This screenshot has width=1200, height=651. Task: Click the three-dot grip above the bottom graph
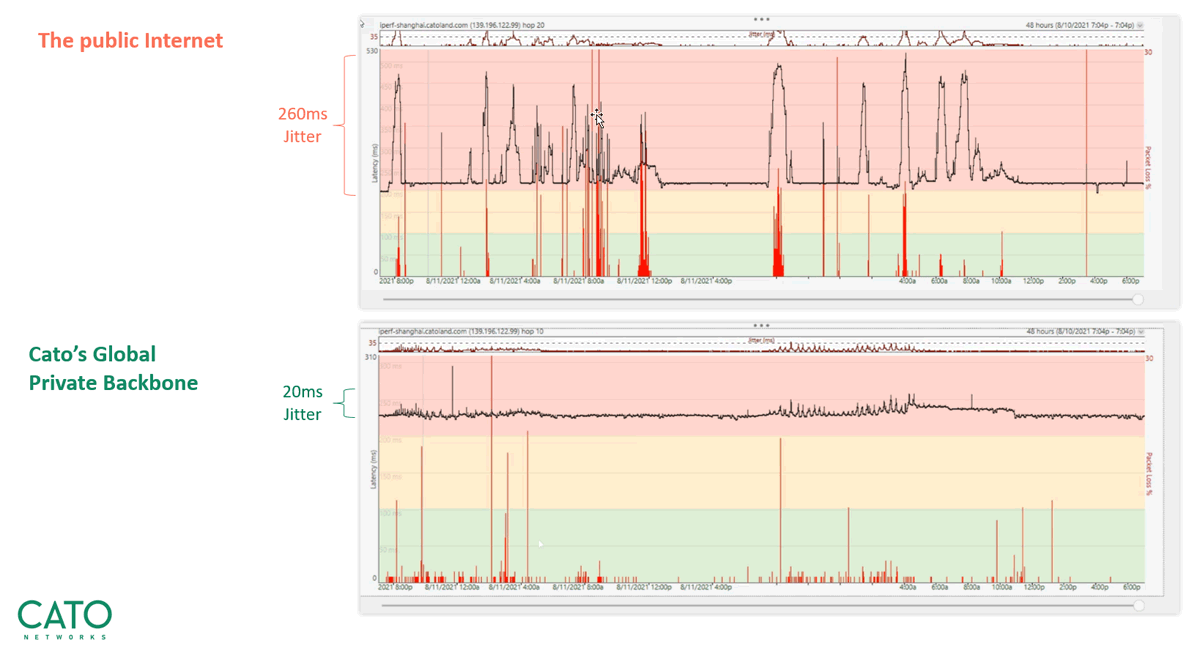761,325
